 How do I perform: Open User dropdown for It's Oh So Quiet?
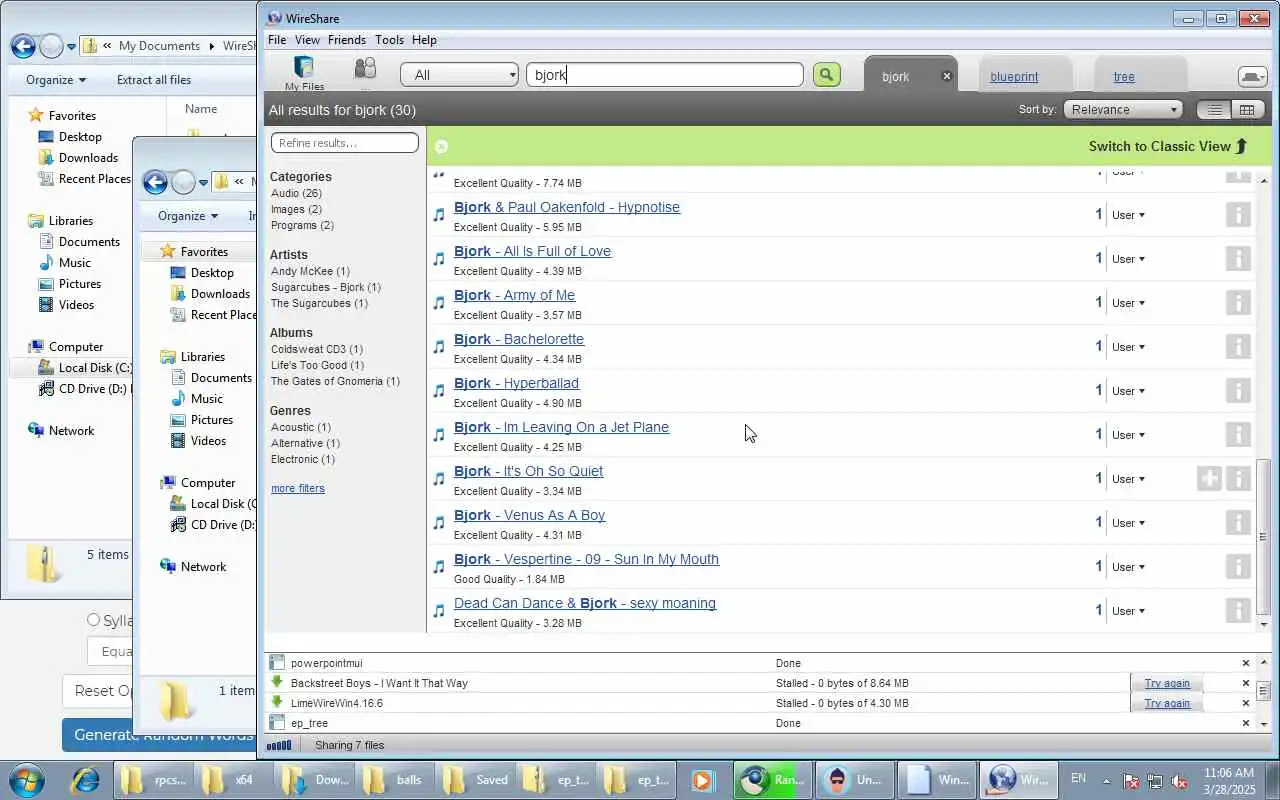[x=1128, y=479]
